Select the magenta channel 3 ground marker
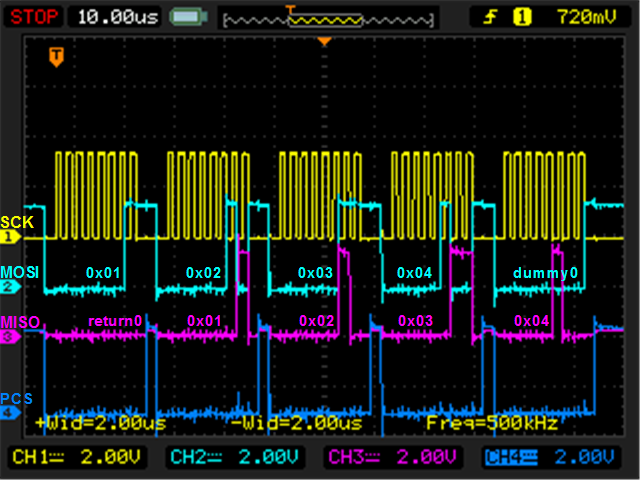The width and height of the screenshot is (640, 480). [x=10, y=337]
